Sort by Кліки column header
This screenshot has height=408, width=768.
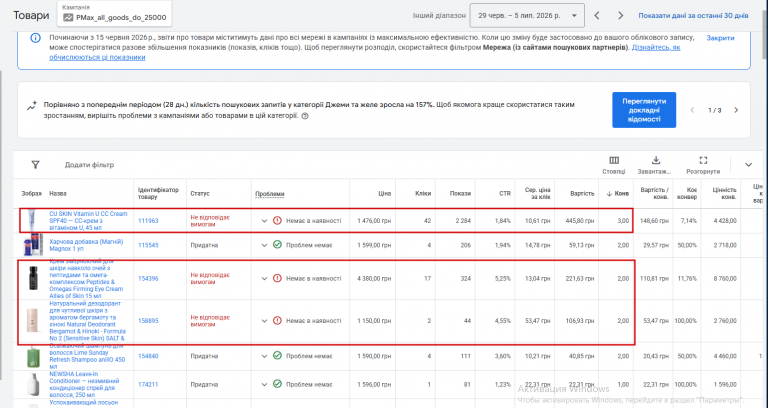pyautogui.click(x=423, y=193)
